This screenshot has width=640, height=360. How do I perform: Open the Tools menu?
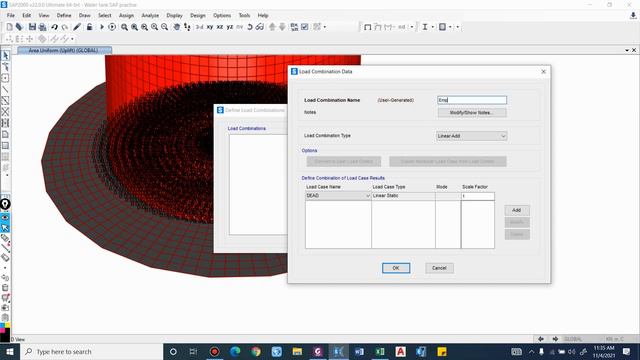pos(244,16)
